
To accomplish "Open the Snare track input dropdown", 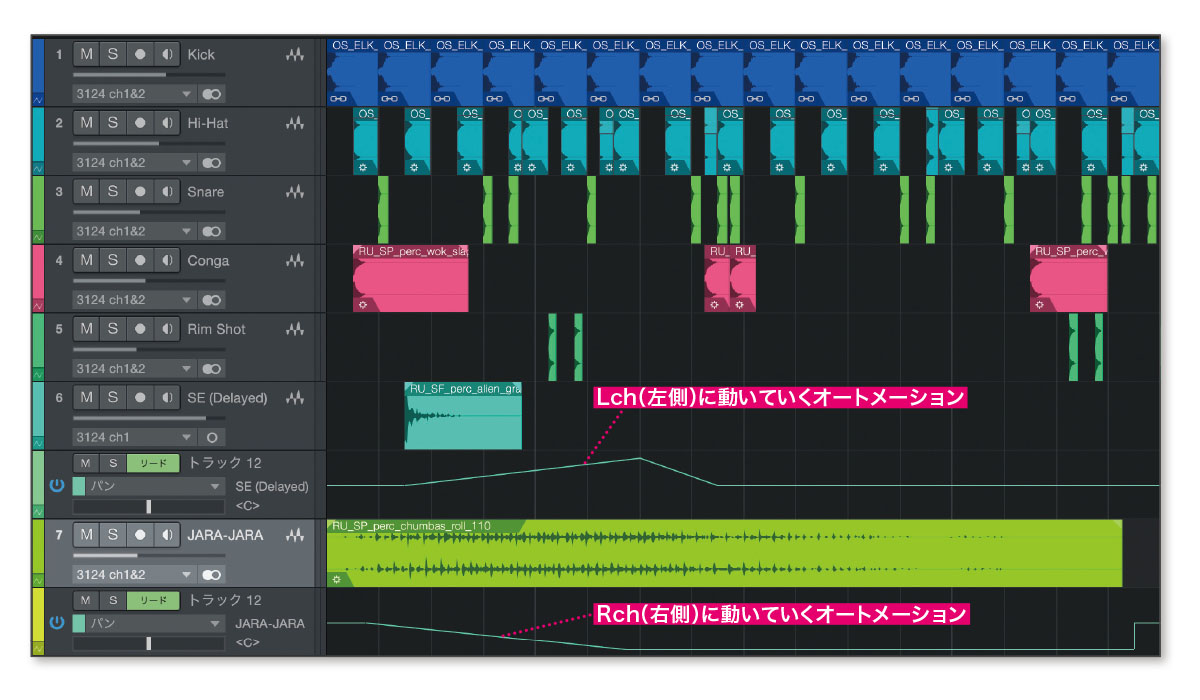I will coord(135,231).
